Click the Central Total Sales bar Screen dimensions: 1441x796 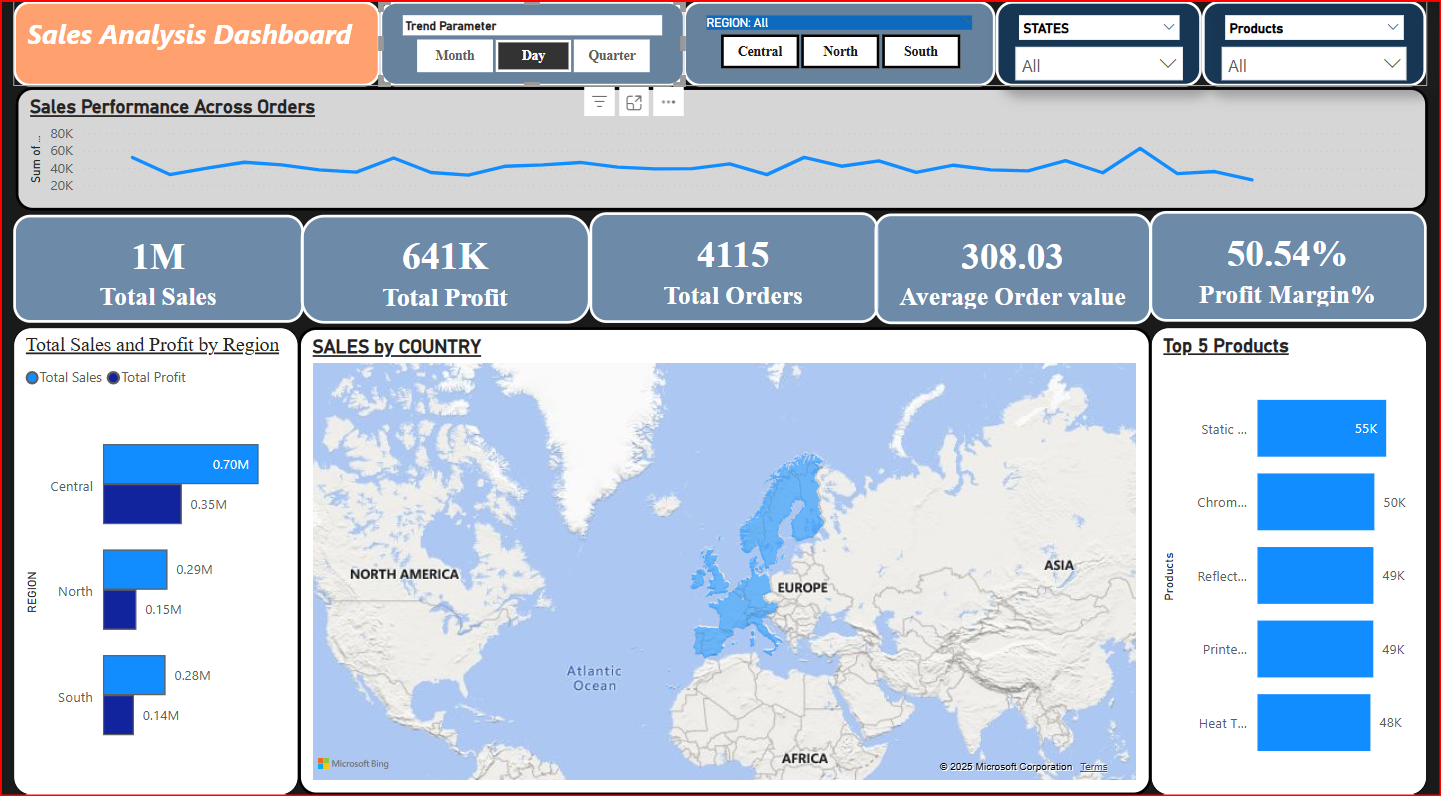tap(180, 465)
